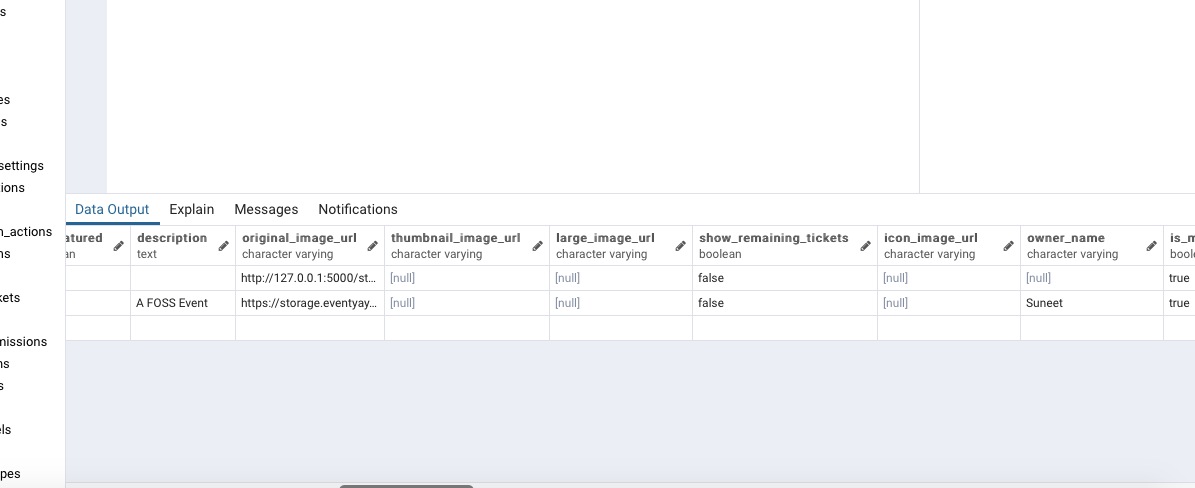Select the 'missions' item in the sidebar tree

click(x=24, y=342)
